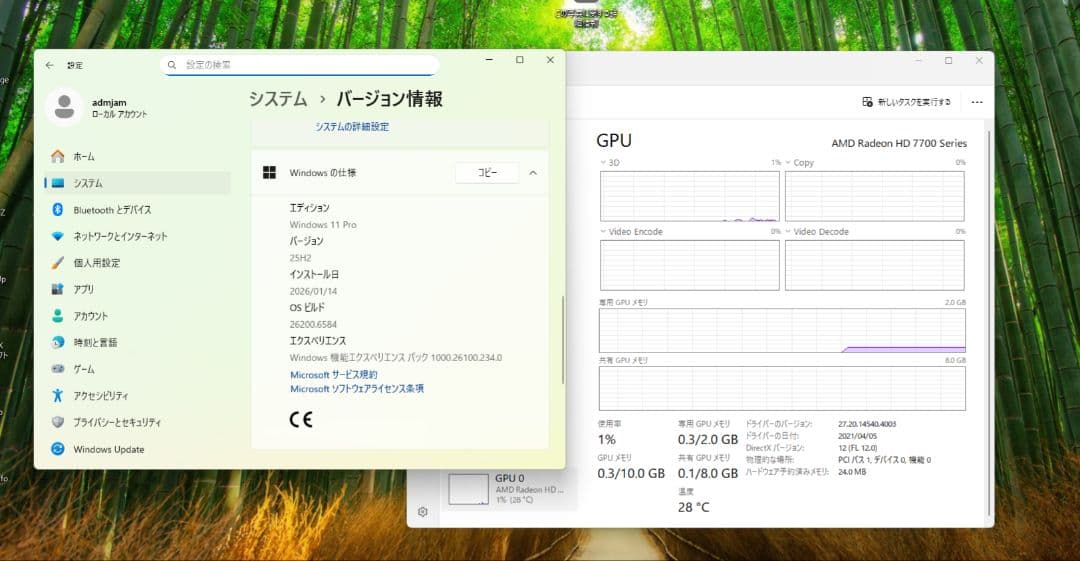This screenshot has width=1080, height=561.
Task: Click the version value 25H2
Action: click(300, 258)
